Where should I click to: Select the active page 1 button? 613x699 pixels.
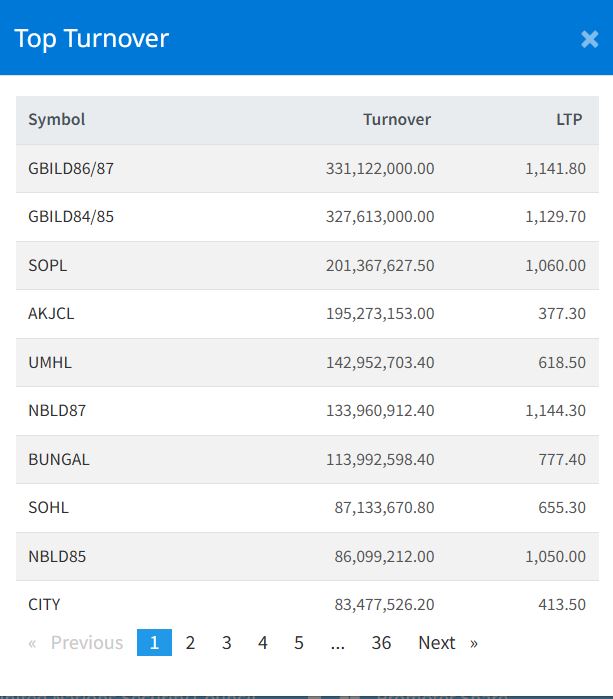click(x=154, y=642)
